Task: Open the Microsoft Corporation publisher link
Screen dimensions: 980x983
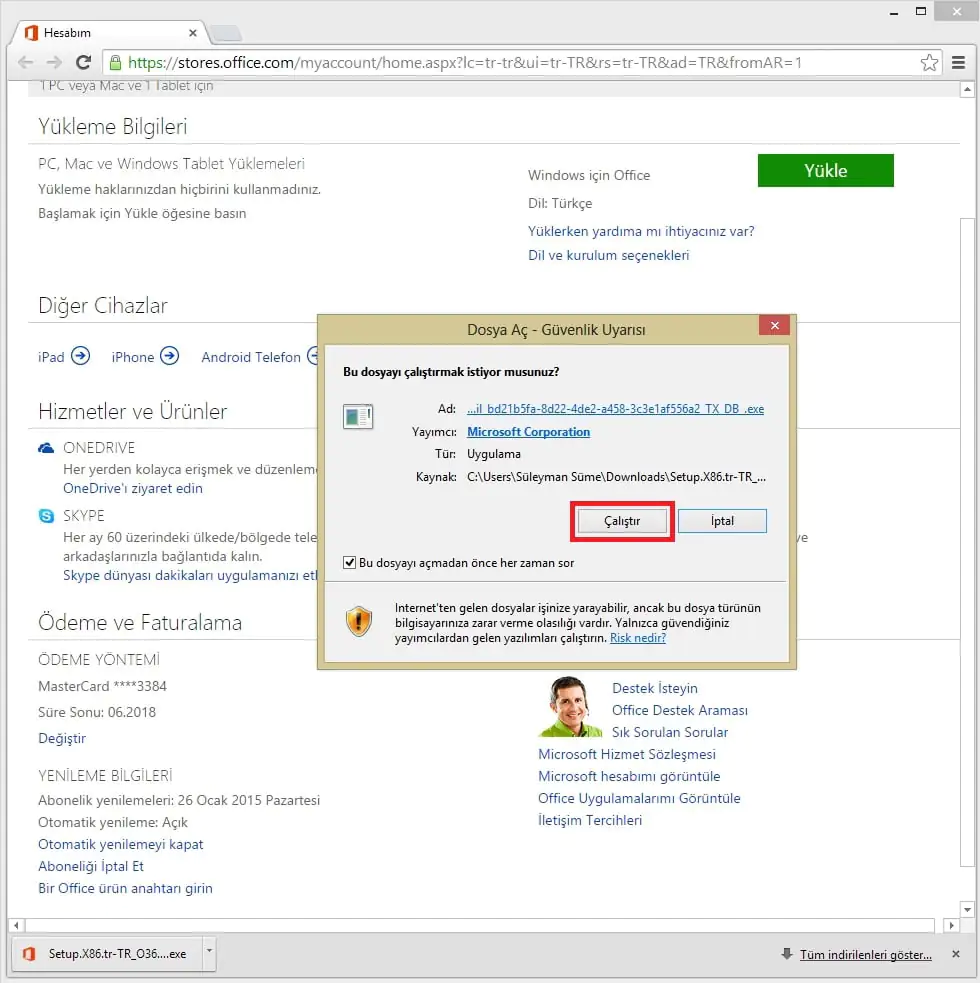Action: point(528,432)
